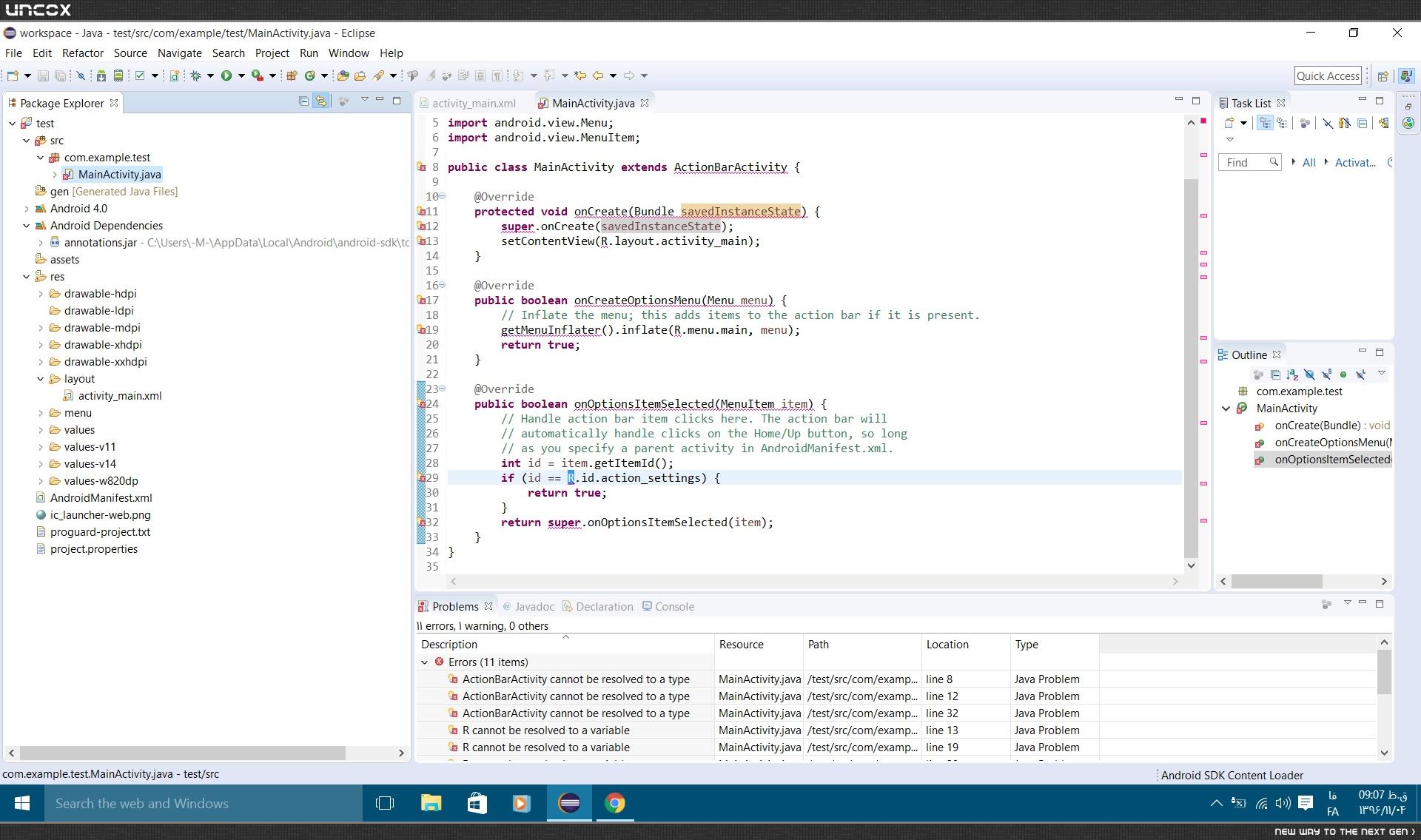Toggle Categorized view in Task List
The image size is (1421, 840).
point(1265,123)
